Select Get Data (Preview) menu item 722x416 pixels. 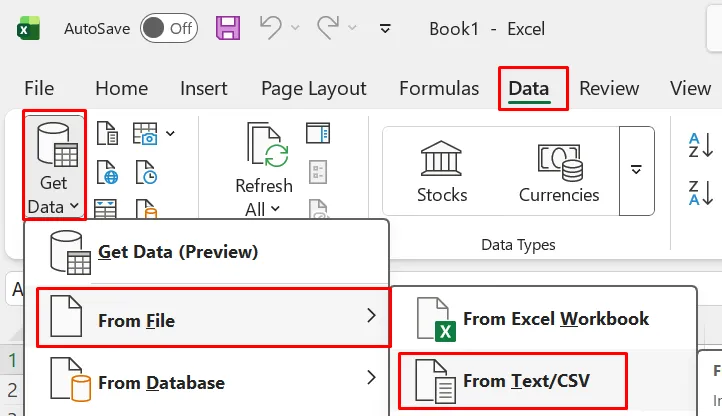coord(207,252)
